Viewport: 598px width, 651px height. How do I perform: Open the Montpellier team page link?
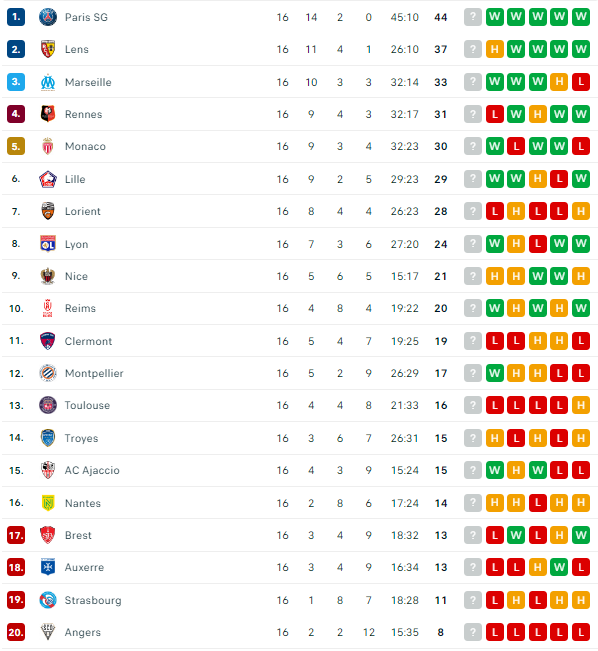tap(94, 373)
